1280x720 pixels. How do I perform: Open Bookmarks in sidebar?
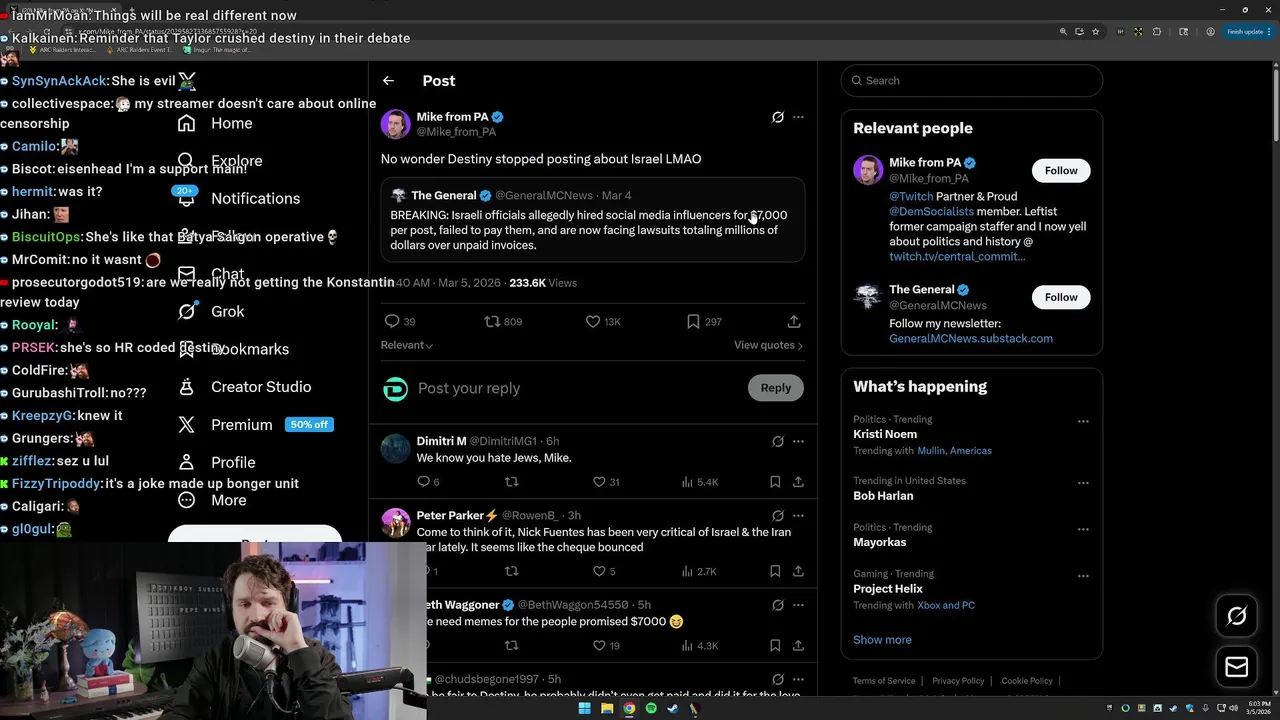[x=233, y=349]
